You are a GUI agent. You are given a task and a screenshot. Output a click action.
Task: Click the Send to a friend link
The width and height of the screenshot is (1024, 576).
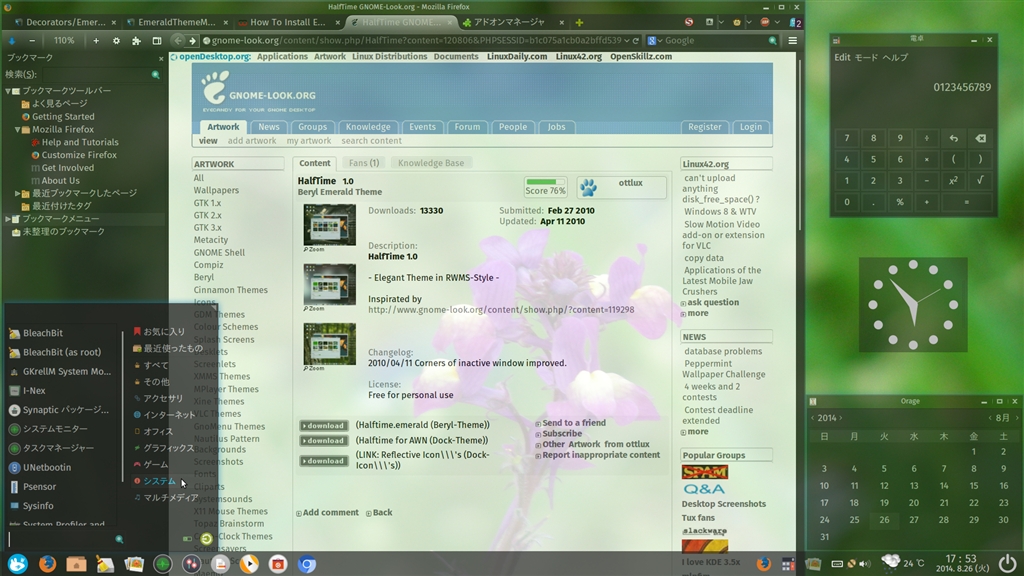[x=573, y=423]
